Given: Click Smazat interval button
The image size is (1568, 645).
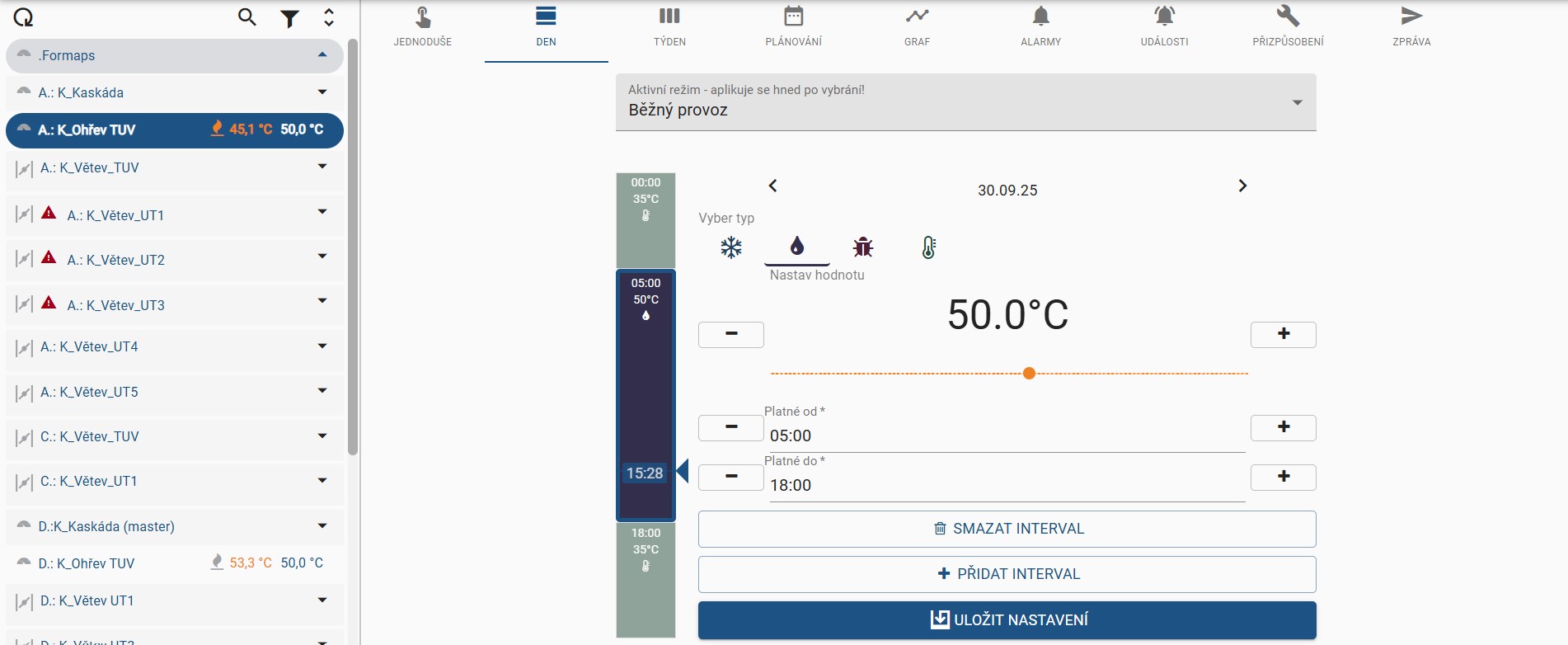Looking at the screenshot, I should pos(1007,529).
